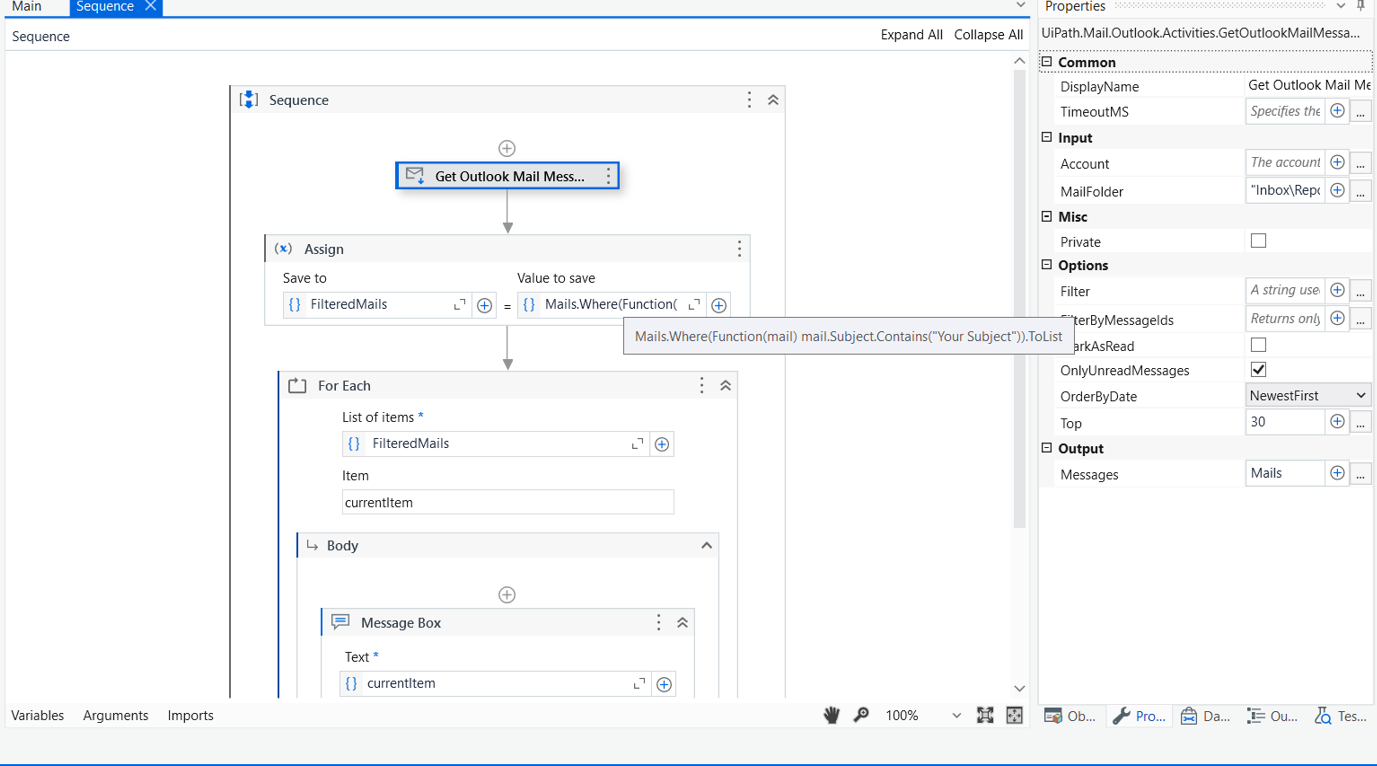Open the OrderByDate dropdown
The width and height of the screenshot is (1377, 766).
pos(1362,394)
